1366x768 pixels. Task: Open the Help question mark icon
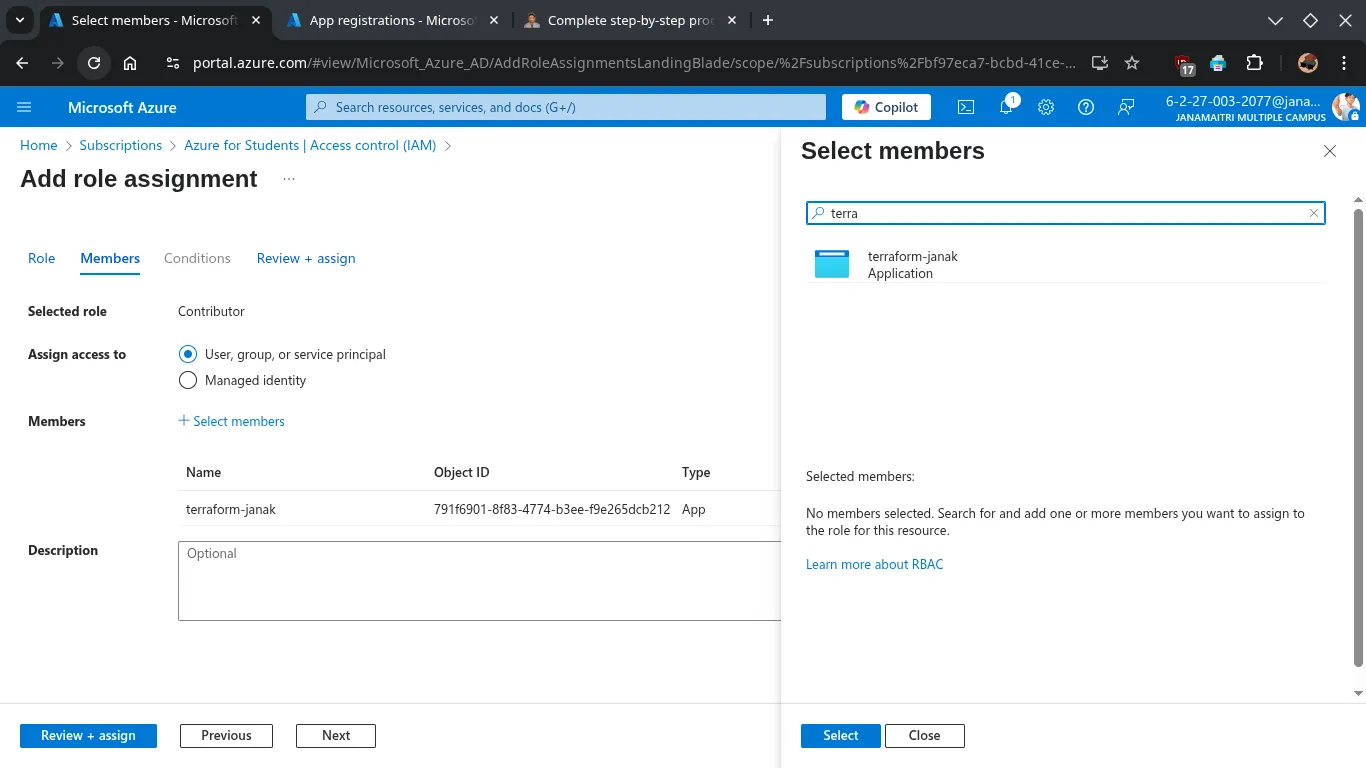click(1086, 107)
